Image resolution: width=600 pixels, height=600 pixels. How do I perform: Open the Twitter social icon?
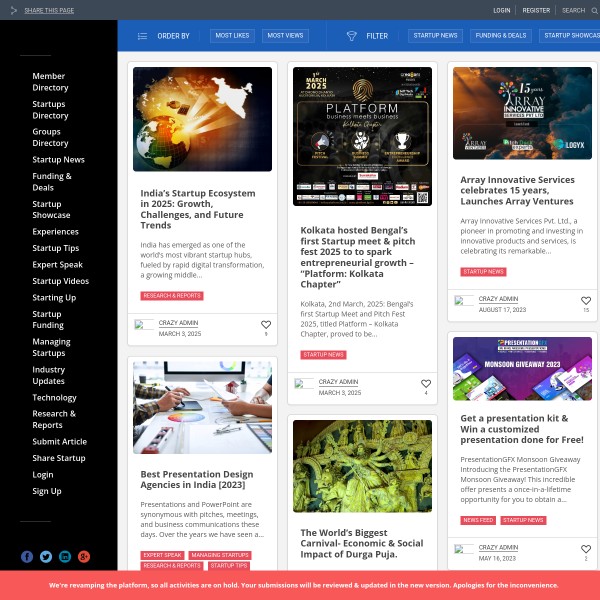pyautogui.click(x=46, y=556)
